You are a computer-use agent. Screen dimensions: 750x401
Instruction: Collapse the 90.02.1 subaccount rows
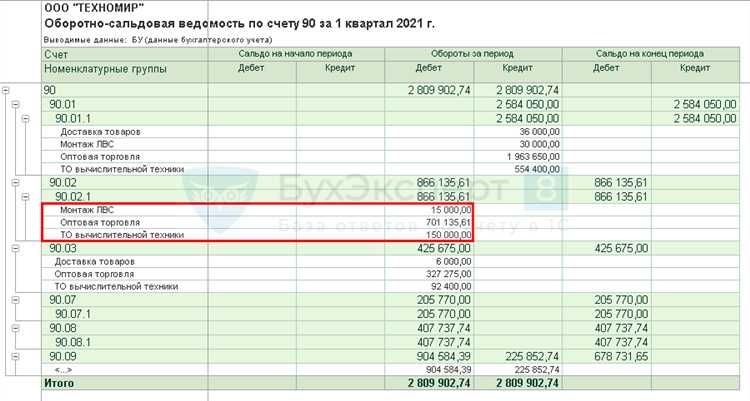pos(25,197)
